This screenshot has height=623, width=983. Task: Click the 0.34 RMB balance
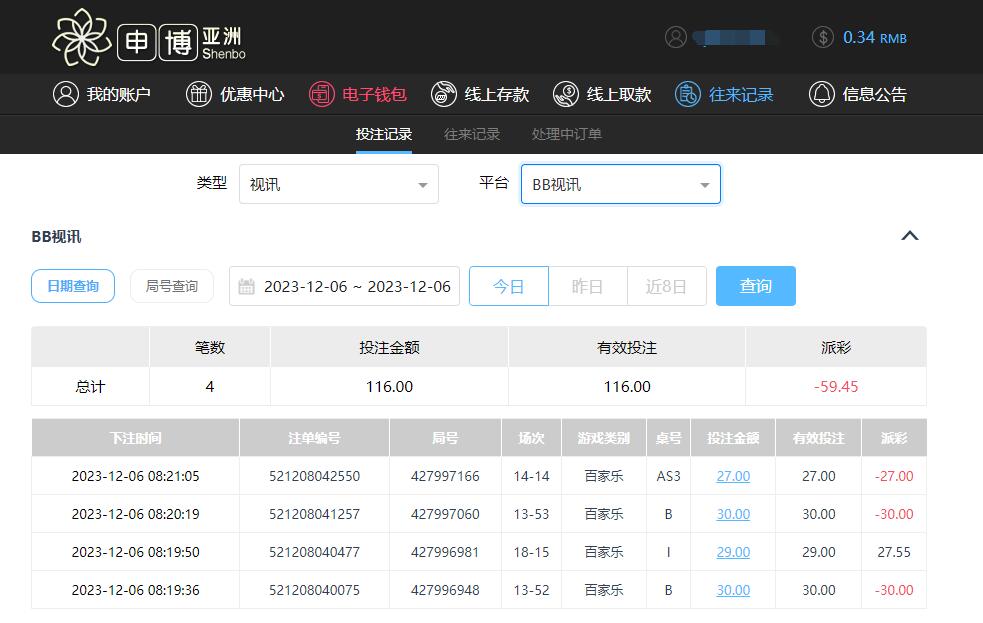point(875,38)
